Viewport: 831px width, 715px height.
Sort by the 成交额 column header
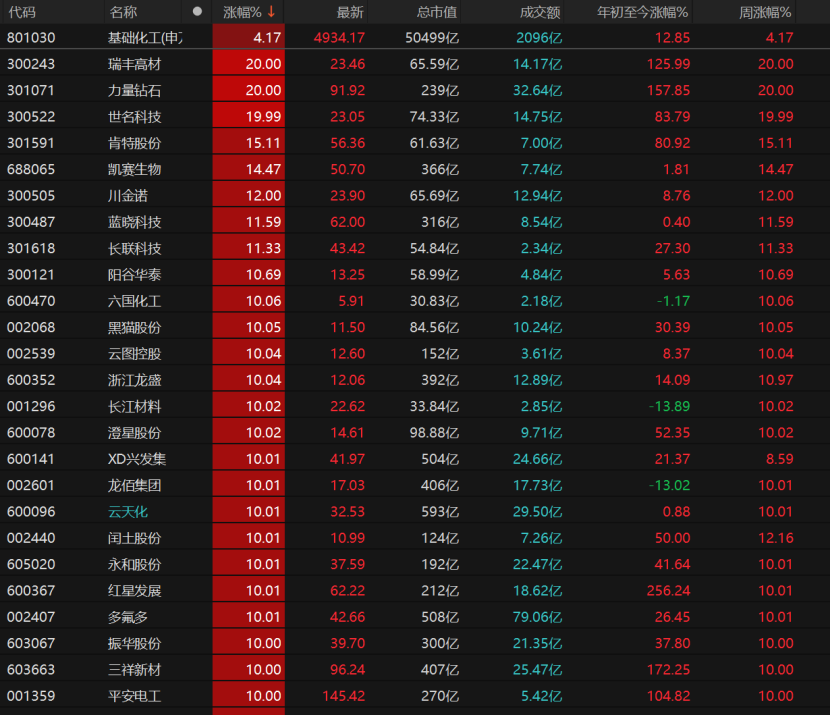(540, 12)
